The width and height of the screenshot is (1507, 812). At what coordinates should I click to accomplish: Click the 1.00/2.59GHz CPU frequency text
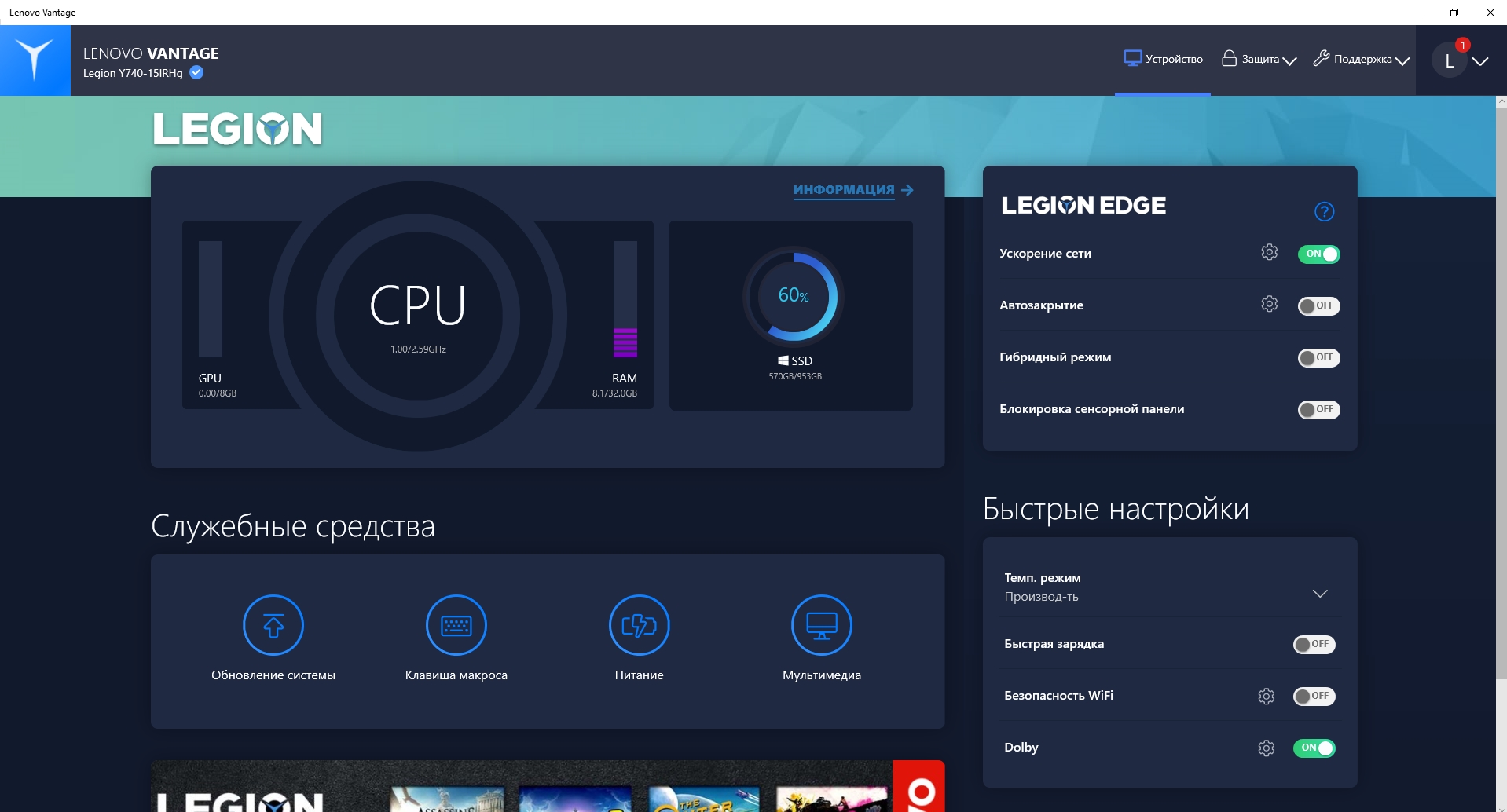(418, 349)
